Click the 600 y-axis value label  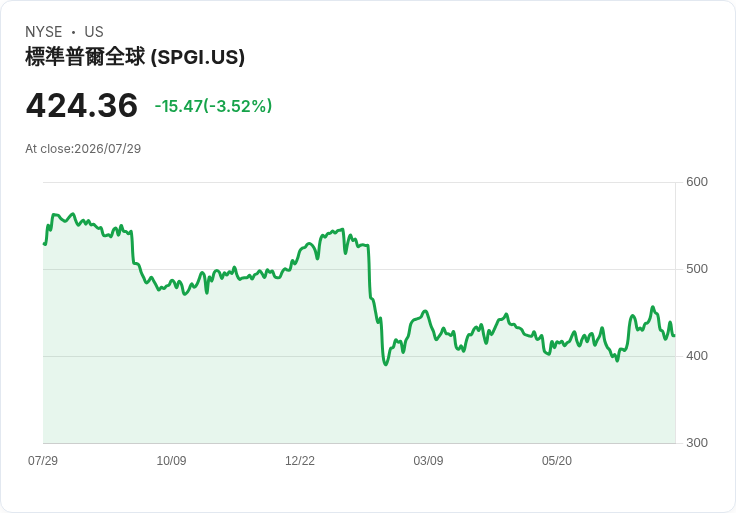click(697, 182)
